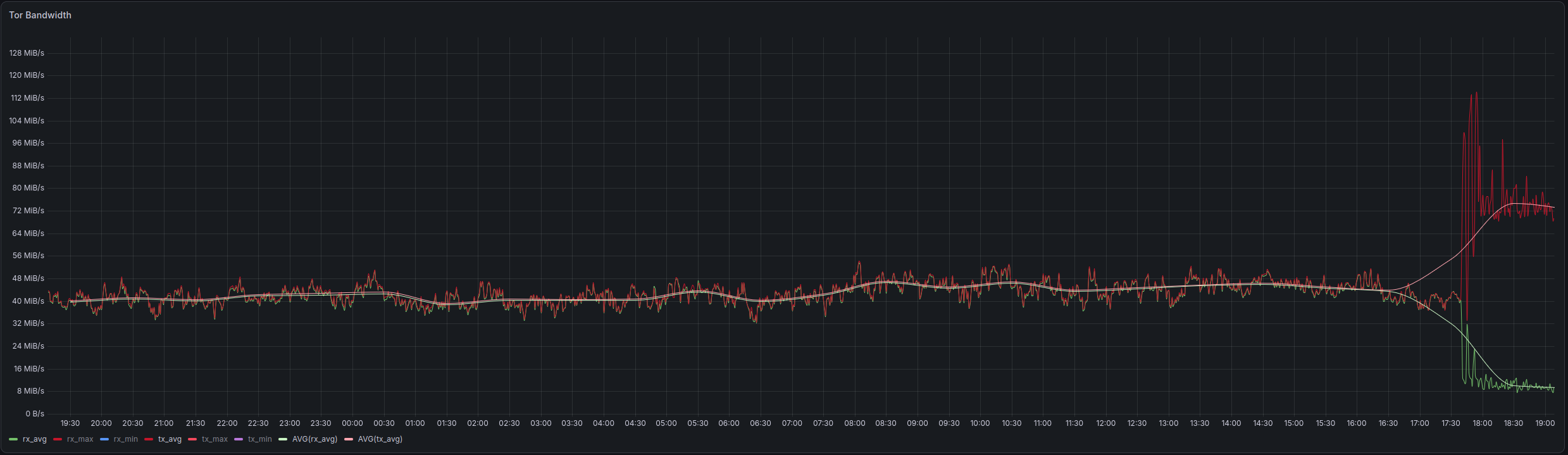1568x455 pixels.
Task: Toggle the tx_avg series in the legend
Action: [x=170, y=439]
